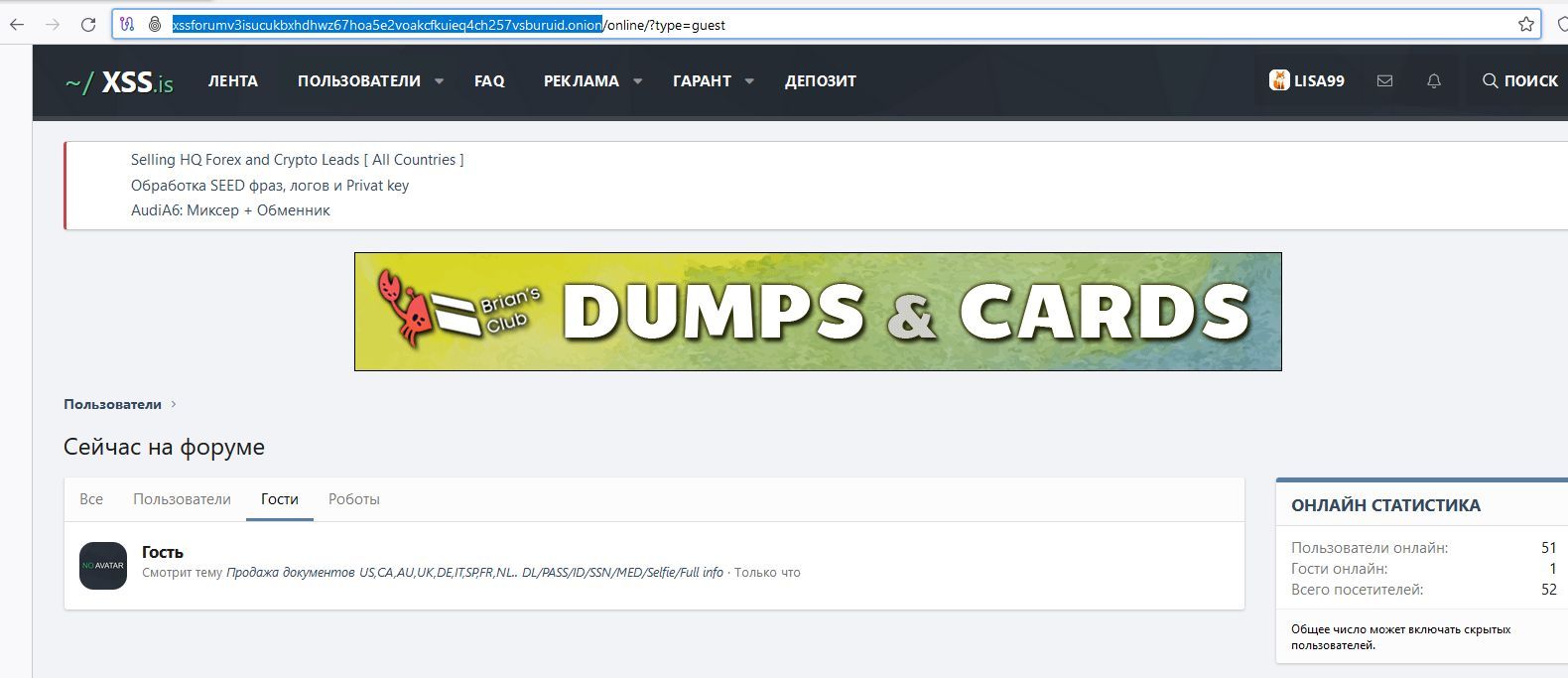Open the ЛЕНТА nav item

coord(233,81)
